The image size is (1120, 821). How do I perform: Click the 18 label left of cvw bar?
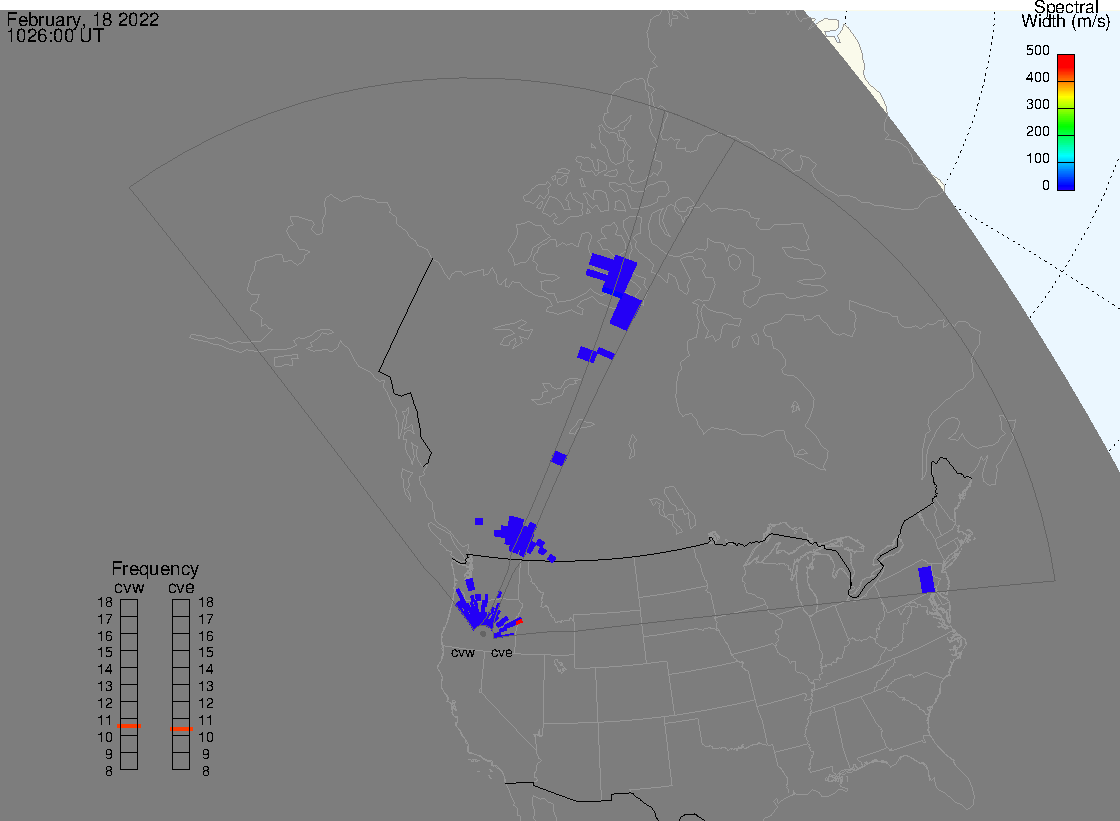pyautogui.click(x=105, y=602)
